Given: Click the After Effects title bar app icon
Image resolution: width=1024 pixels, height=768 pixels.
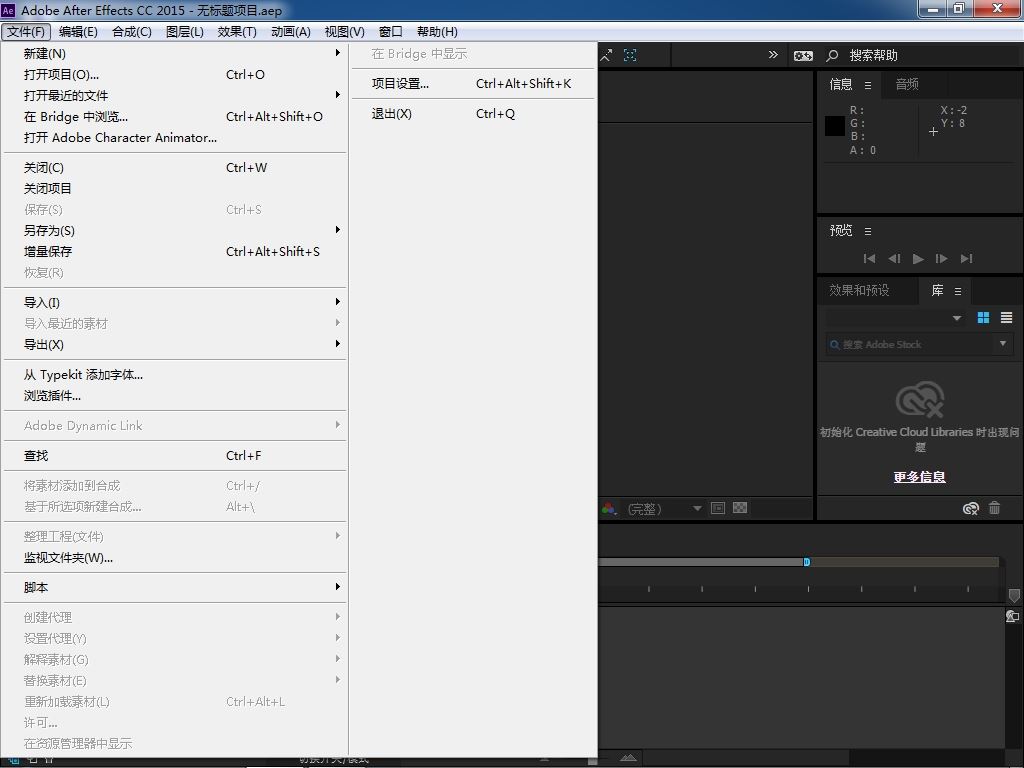Looking at the screenshot, I should [x=8, y=10].
